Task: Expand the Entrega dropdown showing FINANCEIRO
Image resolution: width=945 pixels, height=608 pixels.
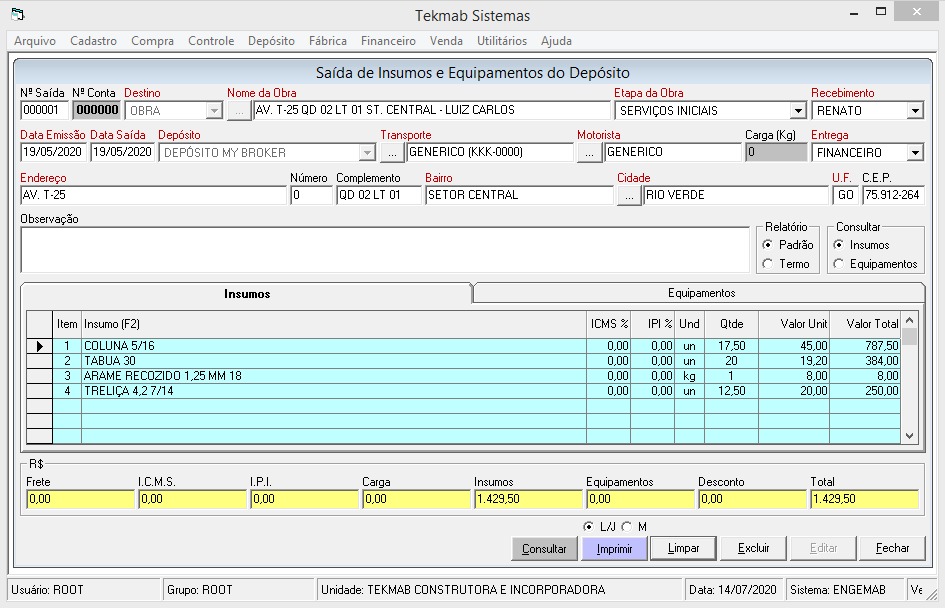Action: click(x=915, y=153)
